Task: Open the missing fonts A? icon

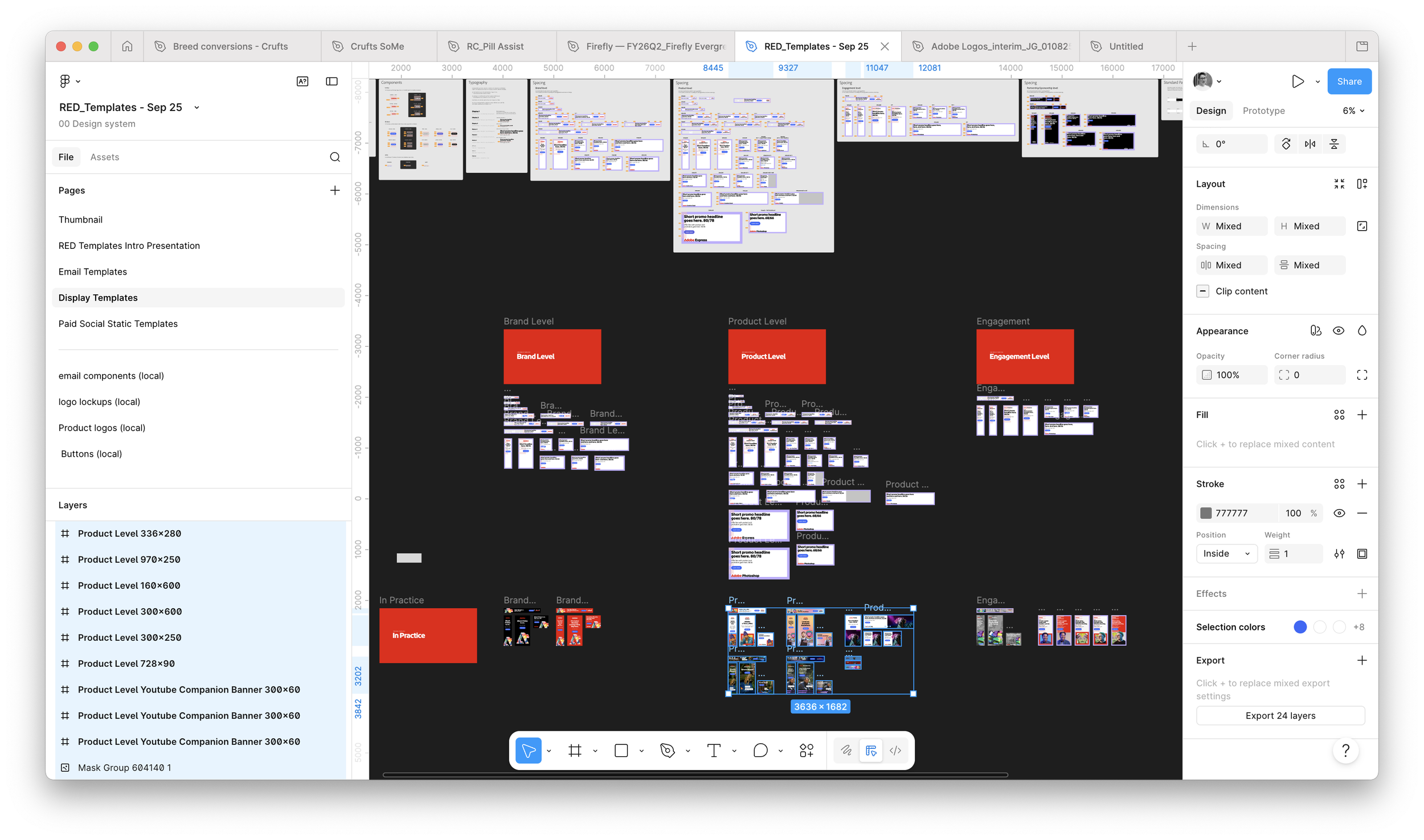Action: [302, 81]
